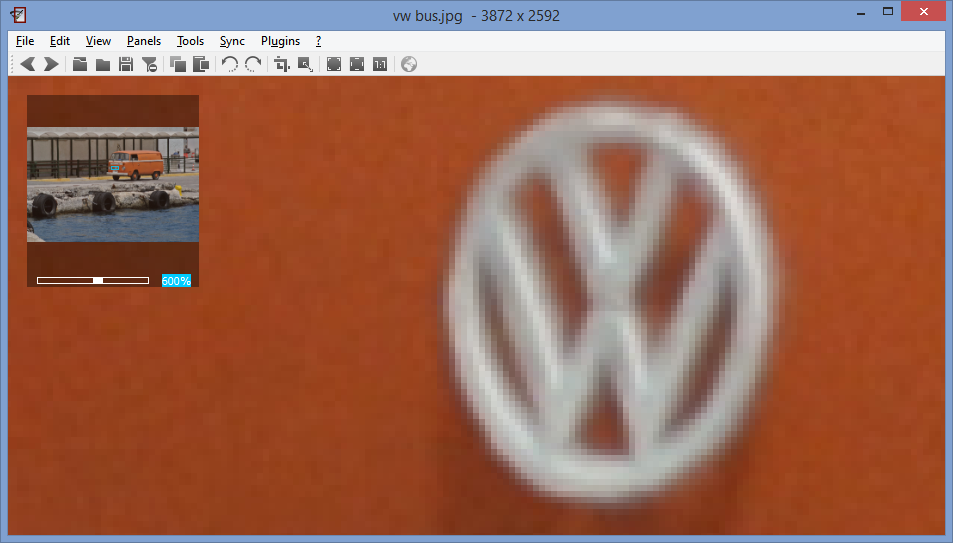The height and width of the screenshot is (543, 953).
Task: Minimize the vw bus.jpg window
Action: pos(861,12)
